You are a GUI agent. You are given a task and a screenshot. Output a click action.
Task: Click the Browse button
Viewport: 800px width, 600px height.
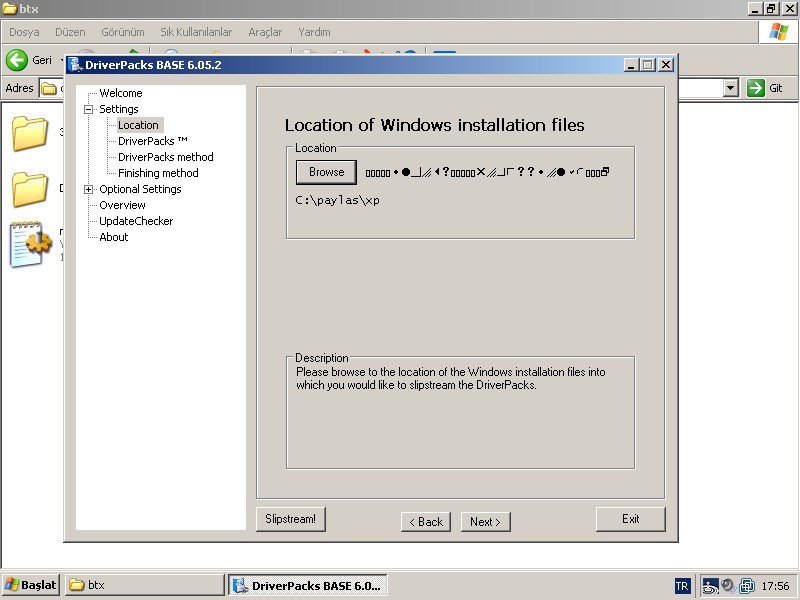[326, 172]
